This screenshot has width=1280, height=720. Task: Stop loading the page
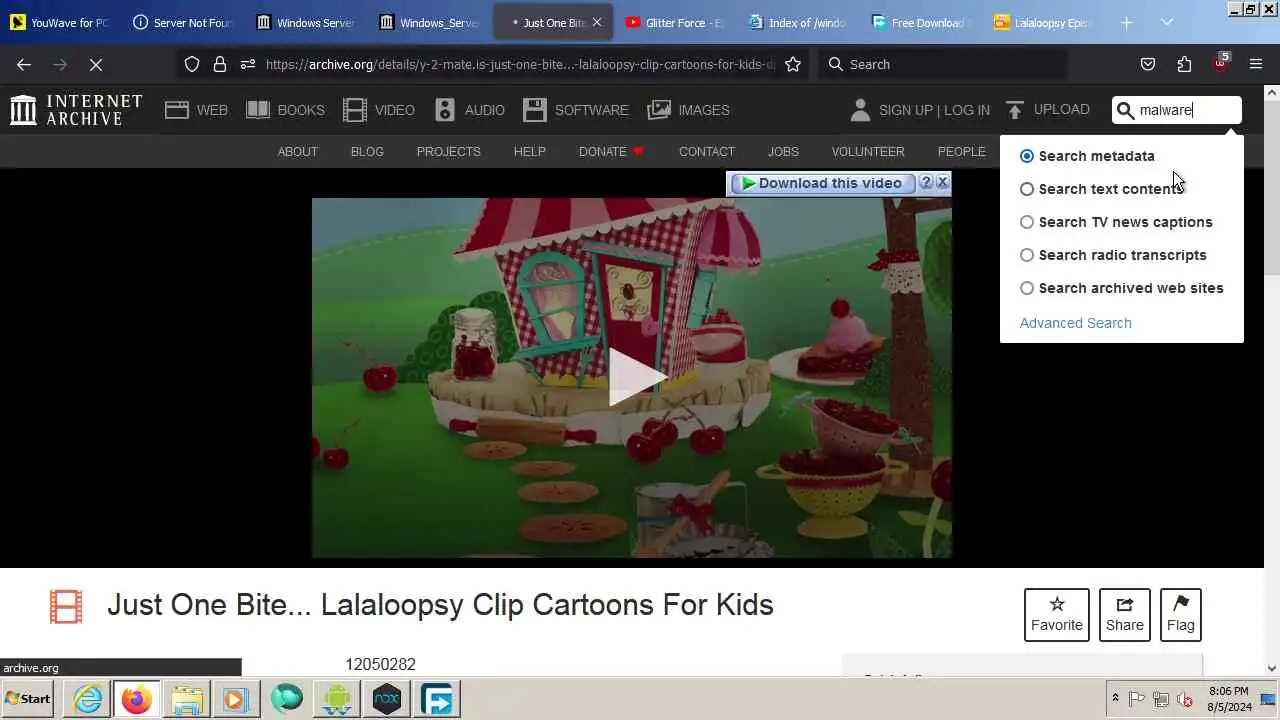click(95, 64)
